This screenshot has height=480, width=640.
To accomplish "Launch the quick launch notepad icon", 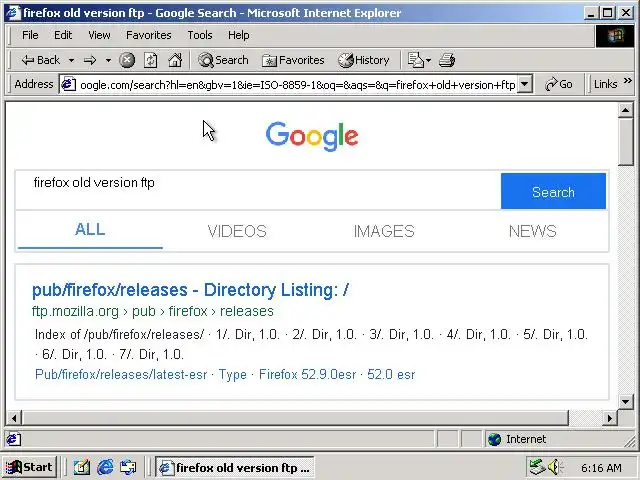I will pyautogui.click(x=82, y=467).
